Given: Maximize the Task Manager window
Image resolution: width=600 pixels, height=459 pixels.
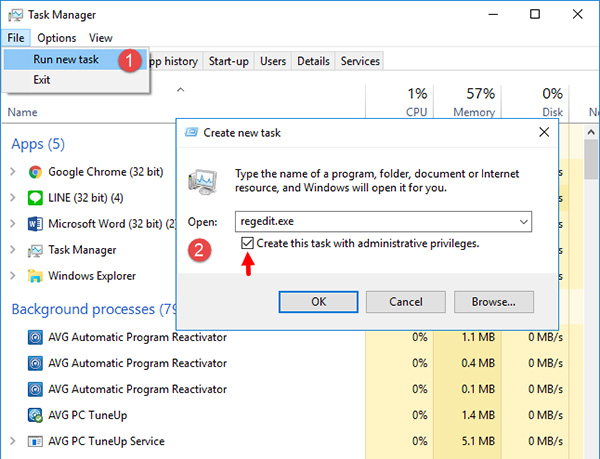Looking at the screenshot, I should tap(535, 14).
